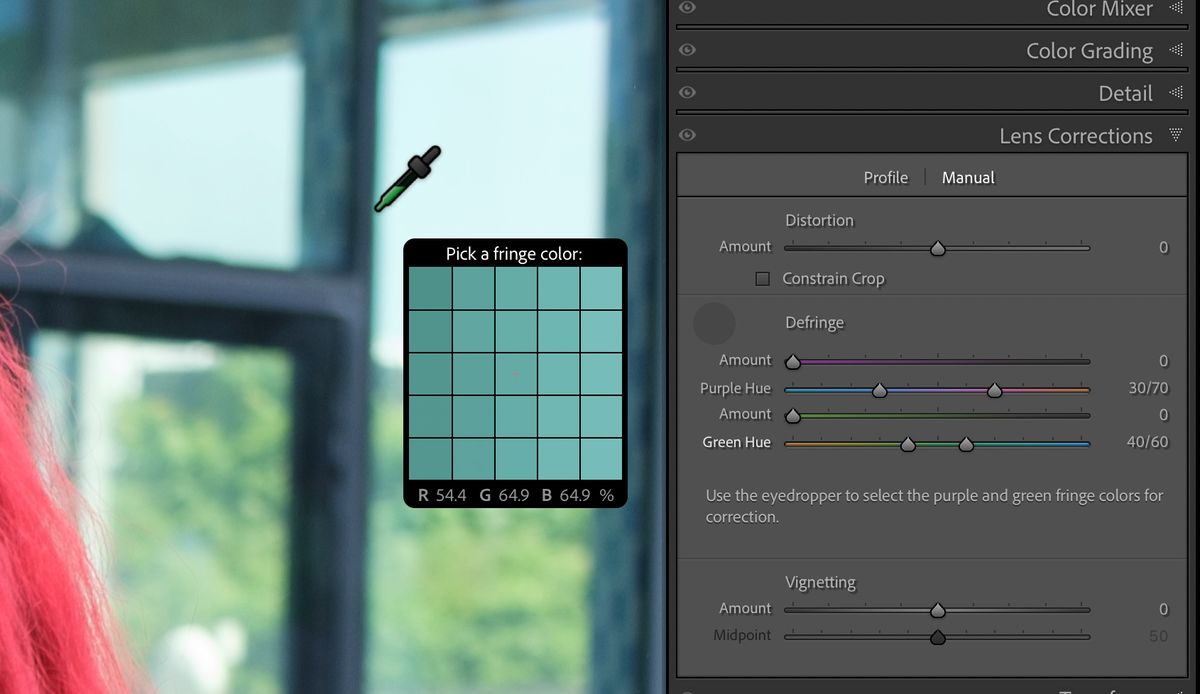Click the Distortion Amount slider handle
1200x694 pixels.
pos(937,248)
